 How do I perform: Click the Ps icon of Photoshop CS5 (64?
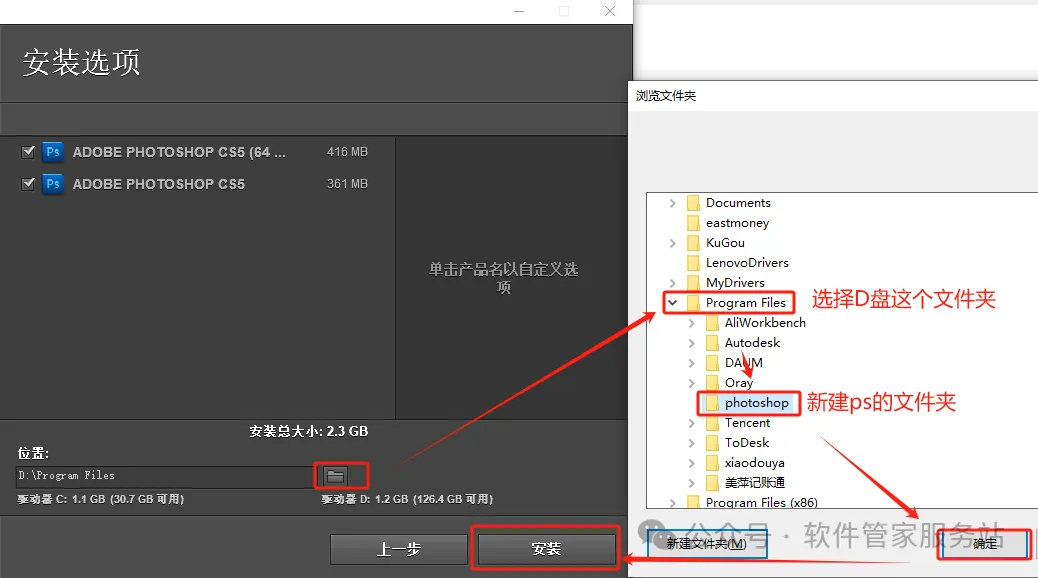(x=53, y=152)
